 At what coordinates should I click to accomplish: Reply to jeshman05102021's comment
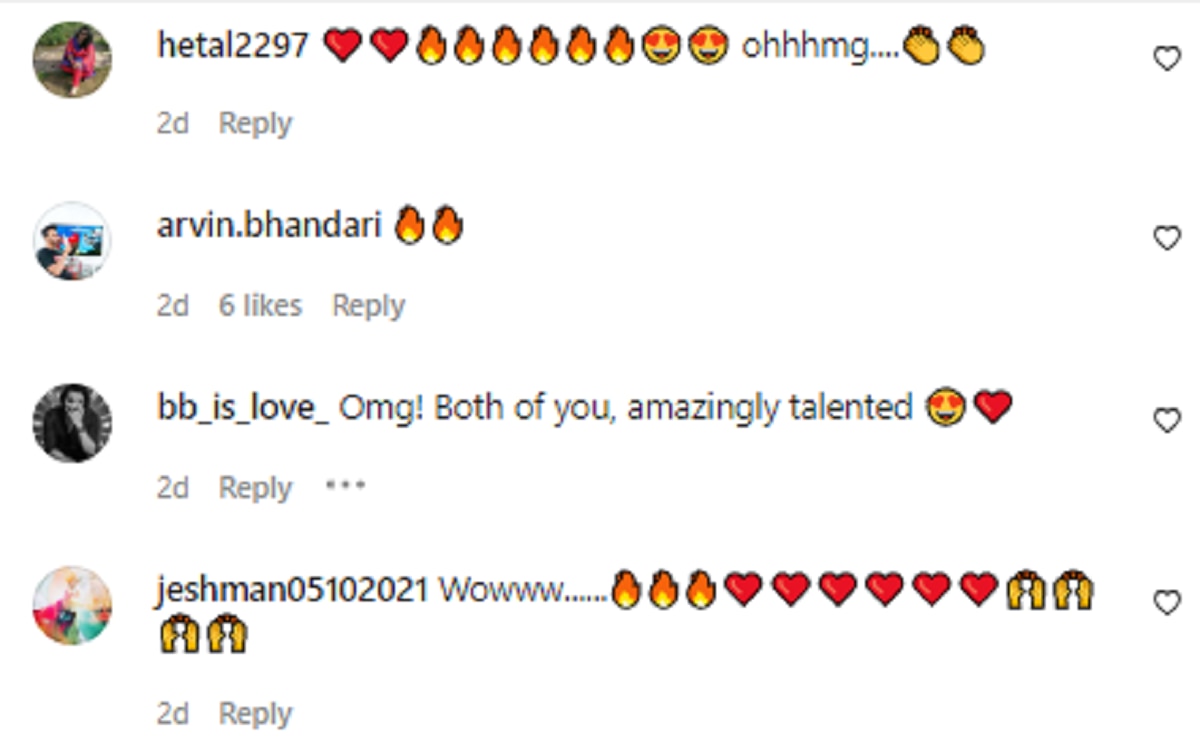point(255,714)
